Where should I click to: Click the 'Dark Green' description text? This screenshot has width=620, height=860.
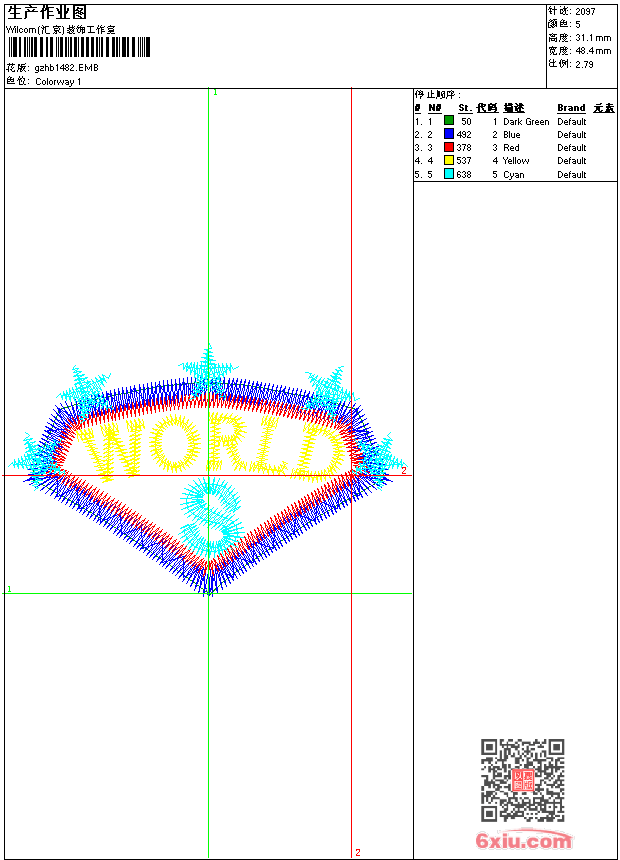(526, 122)
